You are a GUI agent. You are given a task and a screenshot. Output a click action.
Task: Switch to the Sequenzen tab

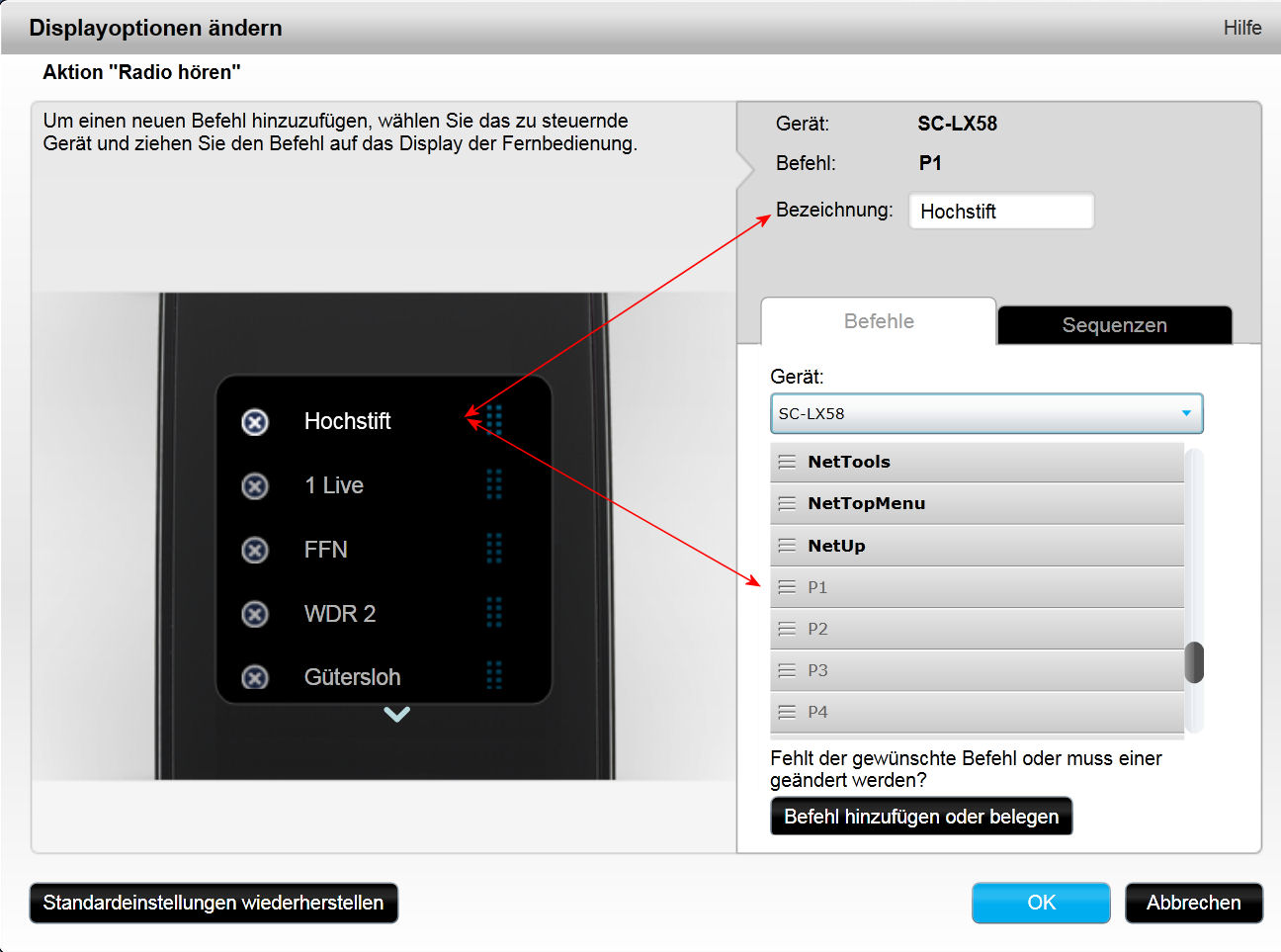(1114, 325)
